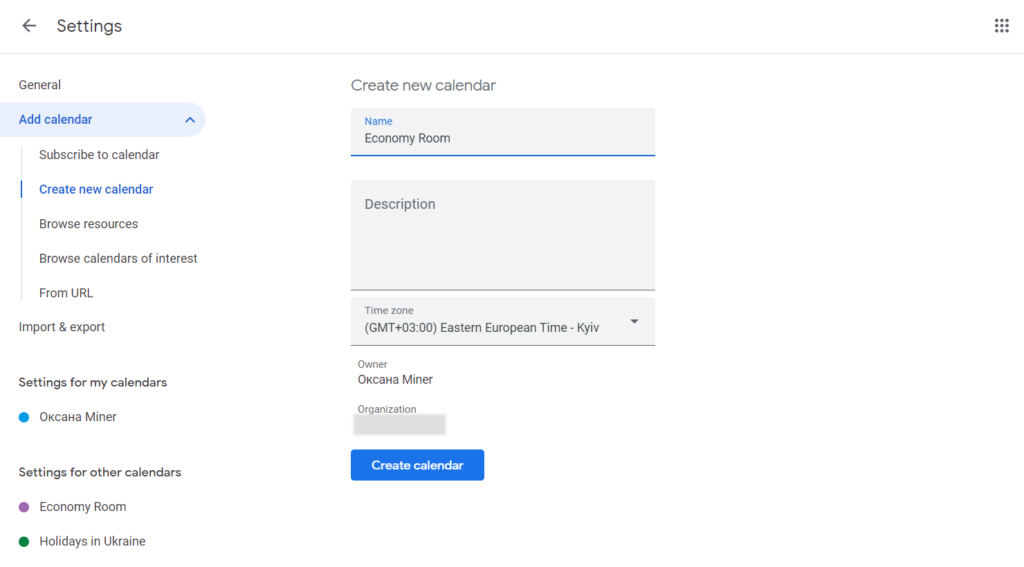Open settings for Оксана Miner calendar
The height and width of the screenshot is (567, 1024).
[78, 417]
